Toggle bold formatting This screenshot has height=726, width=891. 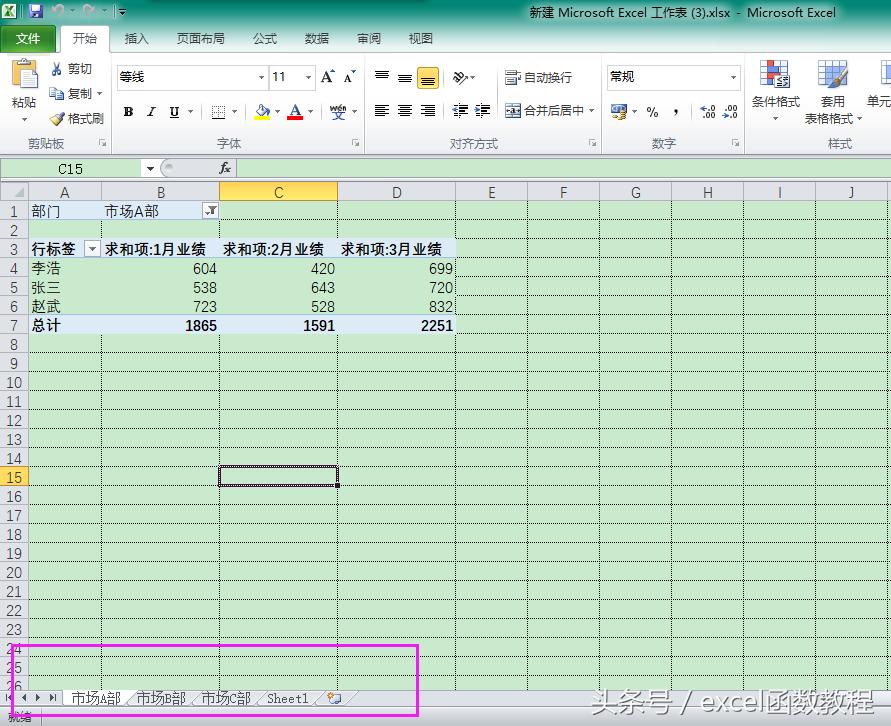[x=128, y=112]
